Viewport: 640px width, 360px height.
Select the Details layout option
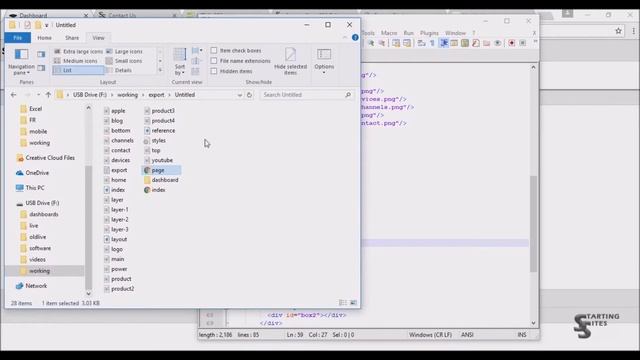[x=119, y=70]
